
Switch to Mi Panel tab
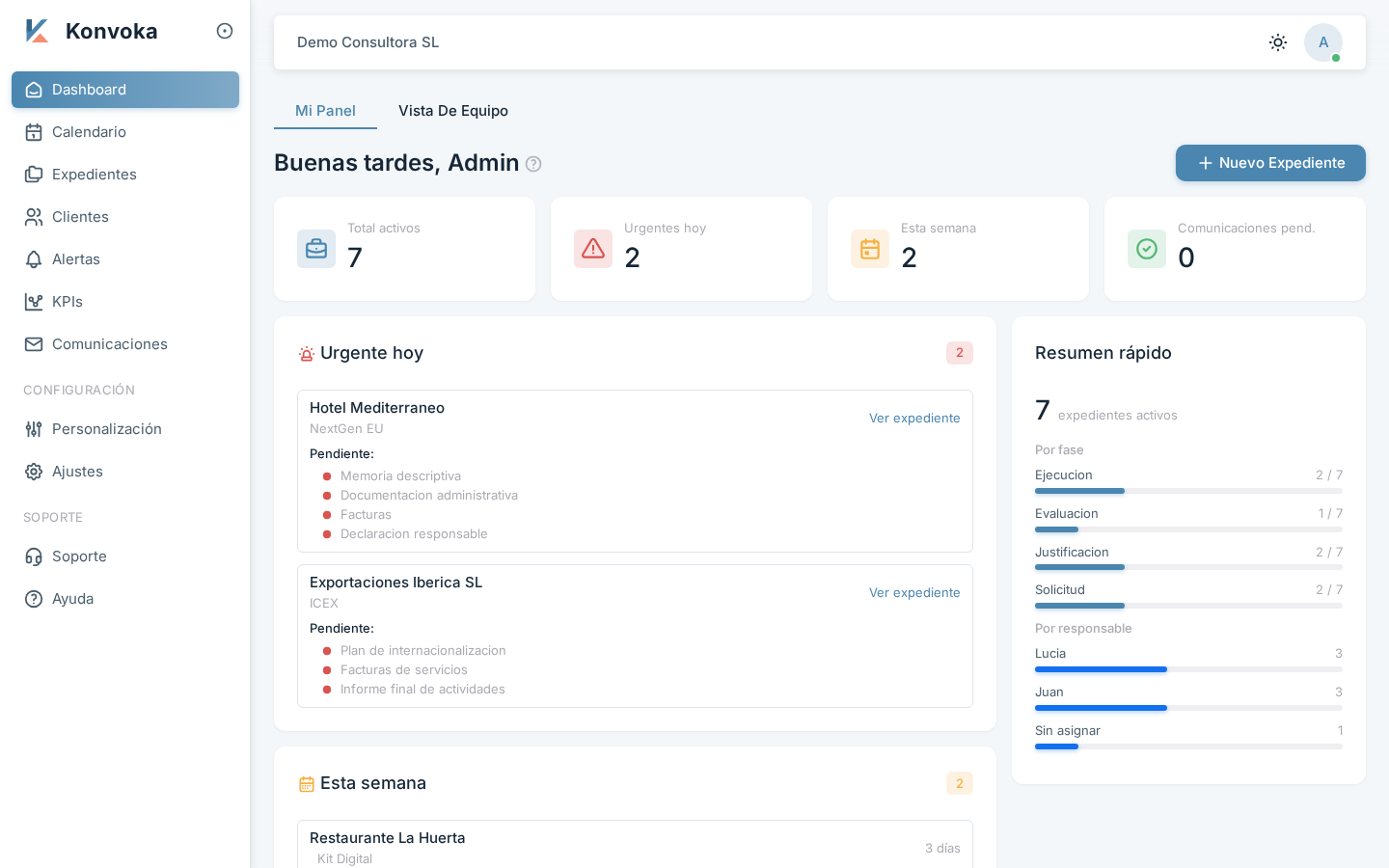coord(325,111)
